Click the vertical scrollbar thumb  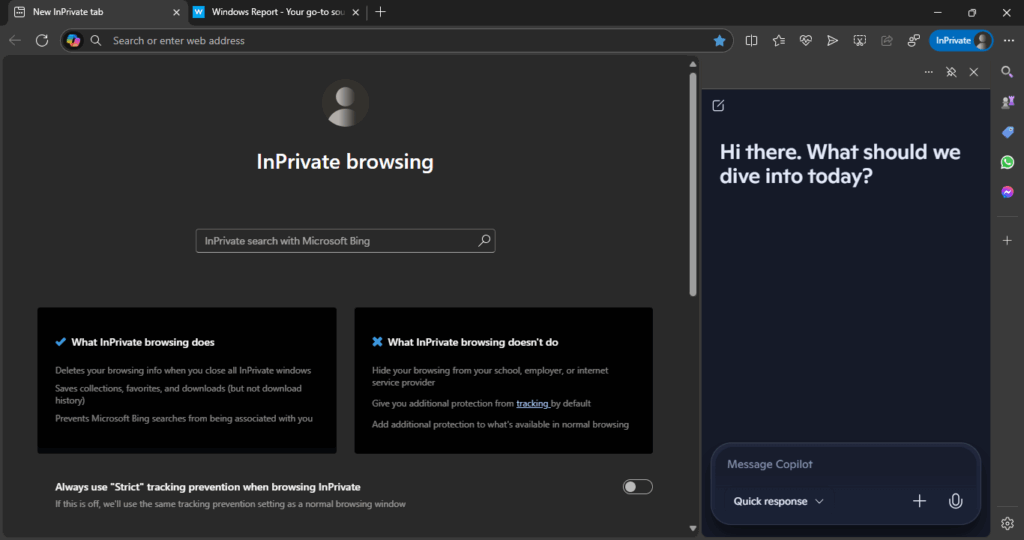pos(693,185)
